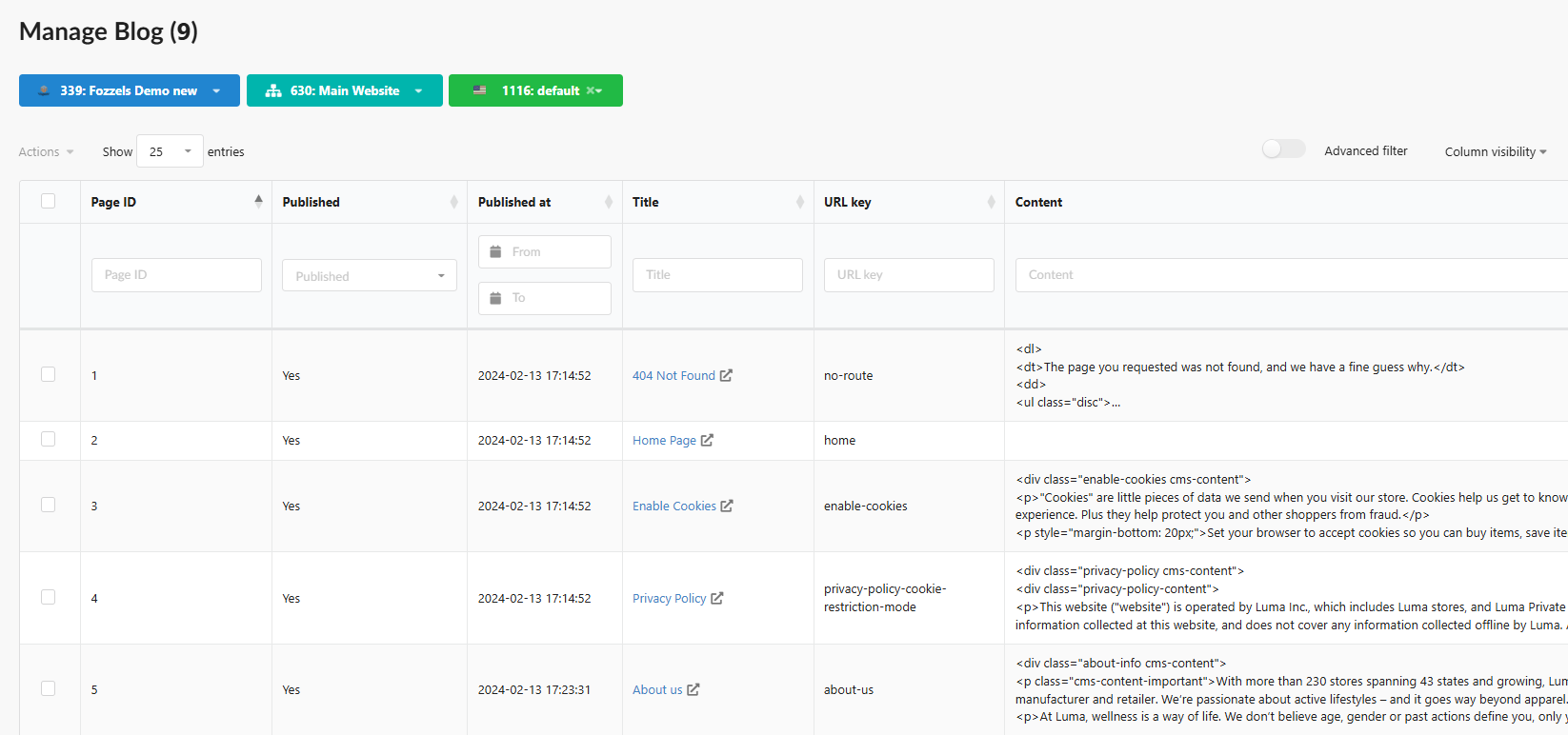Open the Column visibility dropdown

[x=1496, y=151]
